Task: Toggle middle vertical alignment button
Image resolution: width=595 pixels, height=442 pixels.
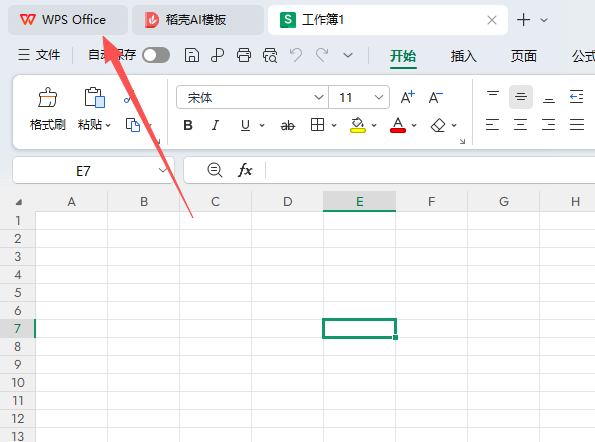Action: coord(521,97)
